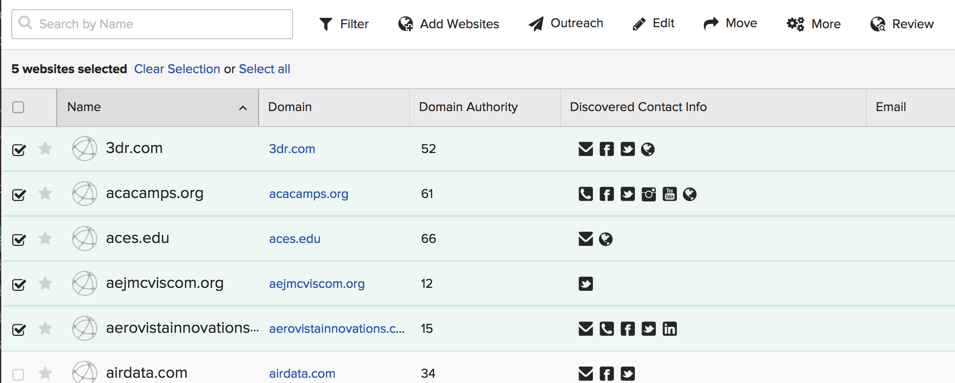Click the email icon for 3dr.com

click(x=585, y=149)
